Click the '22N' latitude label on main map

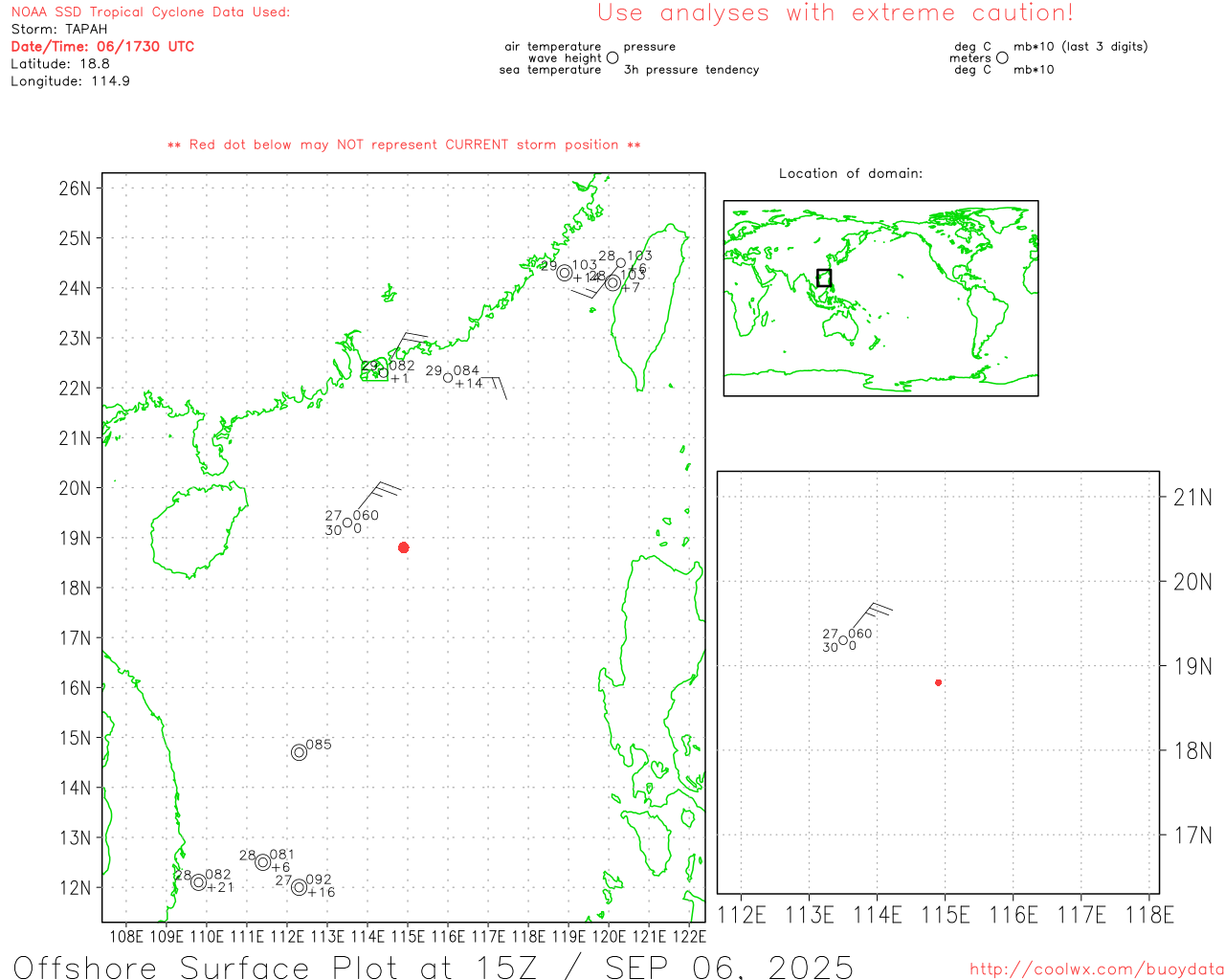click(75, 389)
